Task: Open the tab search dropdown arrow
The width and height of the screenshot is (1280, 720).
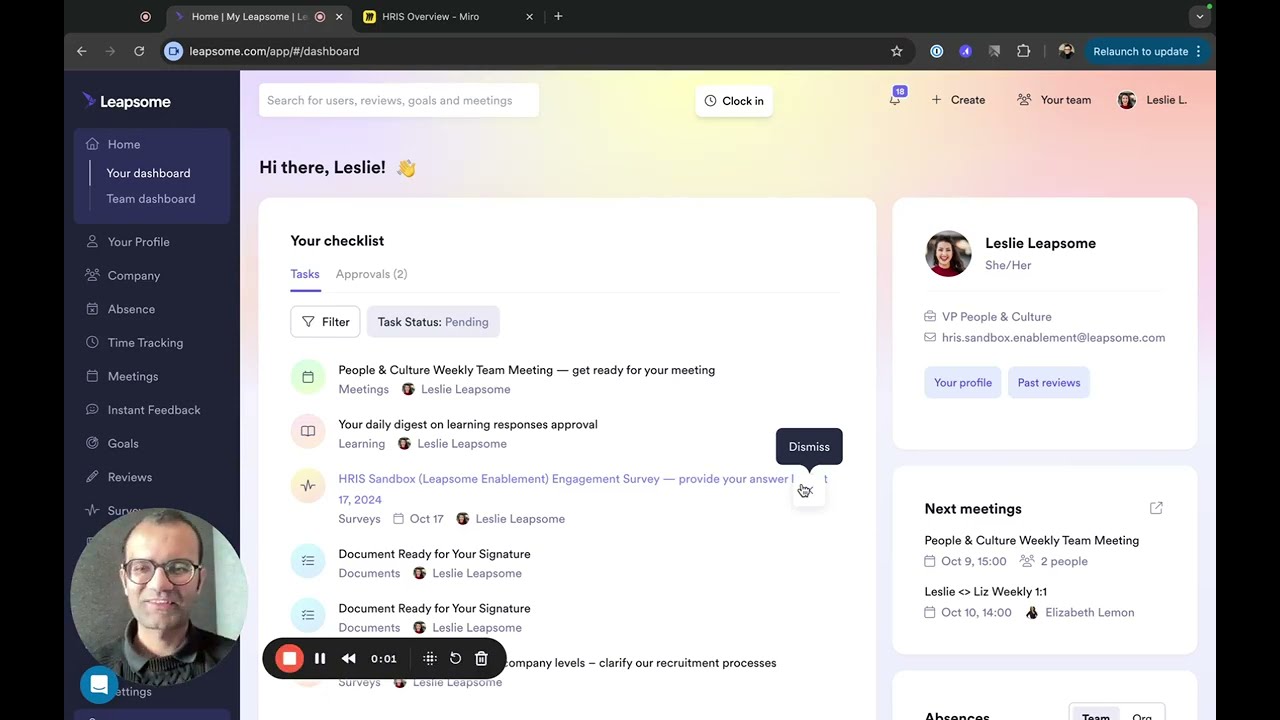Action: pos(1199,16)
